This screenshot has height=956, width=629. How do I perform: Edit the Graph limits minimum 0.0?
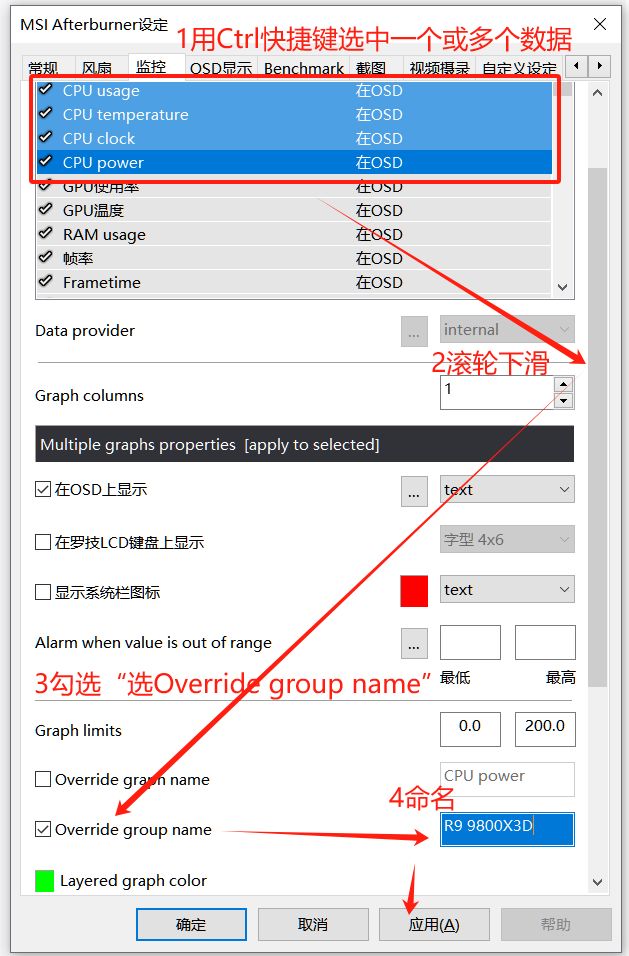pyautogui.click(x=471, y=729)
